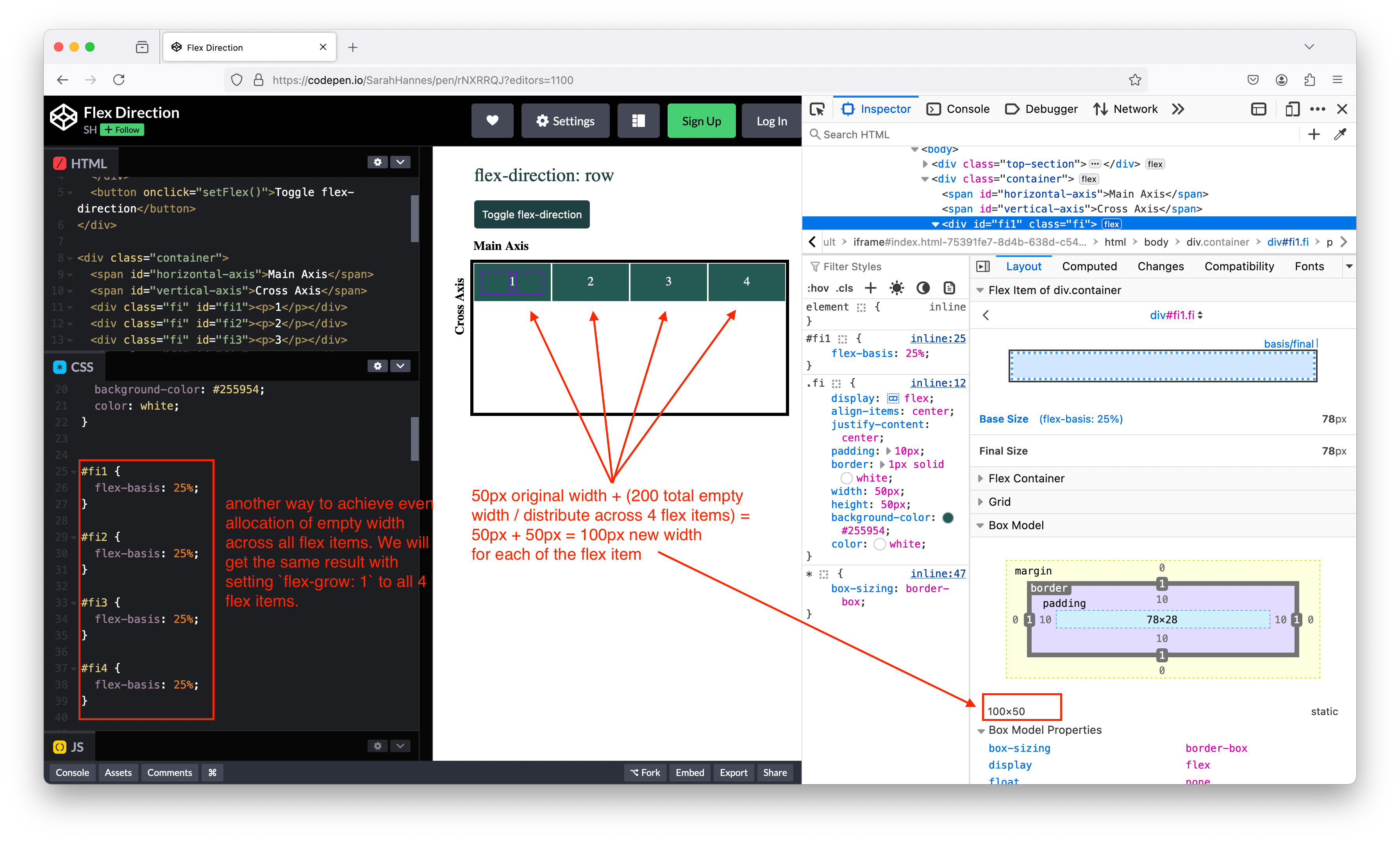
Task: Open the CSS editor dropdown chevron
Action: (x=400, y=366)
